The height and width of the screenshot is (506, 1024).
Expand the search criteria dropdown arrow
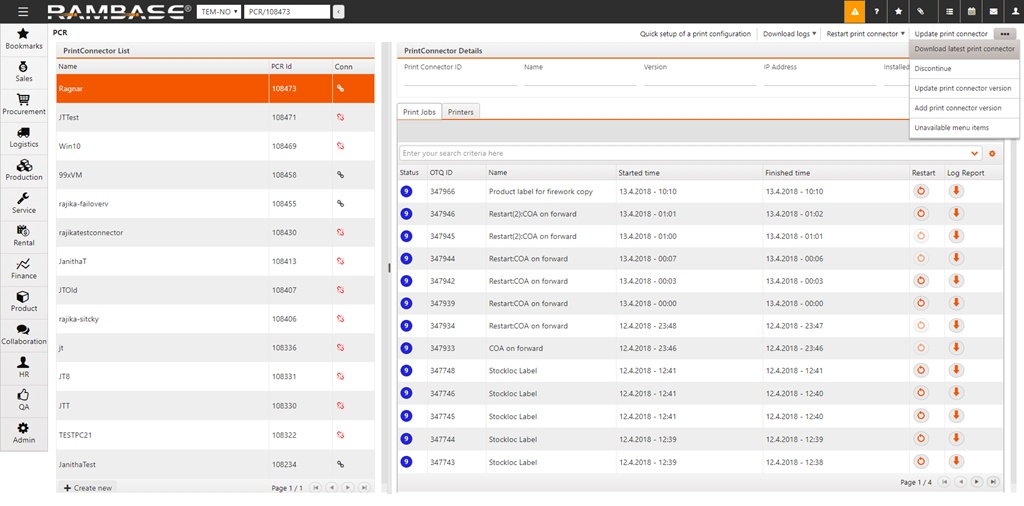[975, 153]
